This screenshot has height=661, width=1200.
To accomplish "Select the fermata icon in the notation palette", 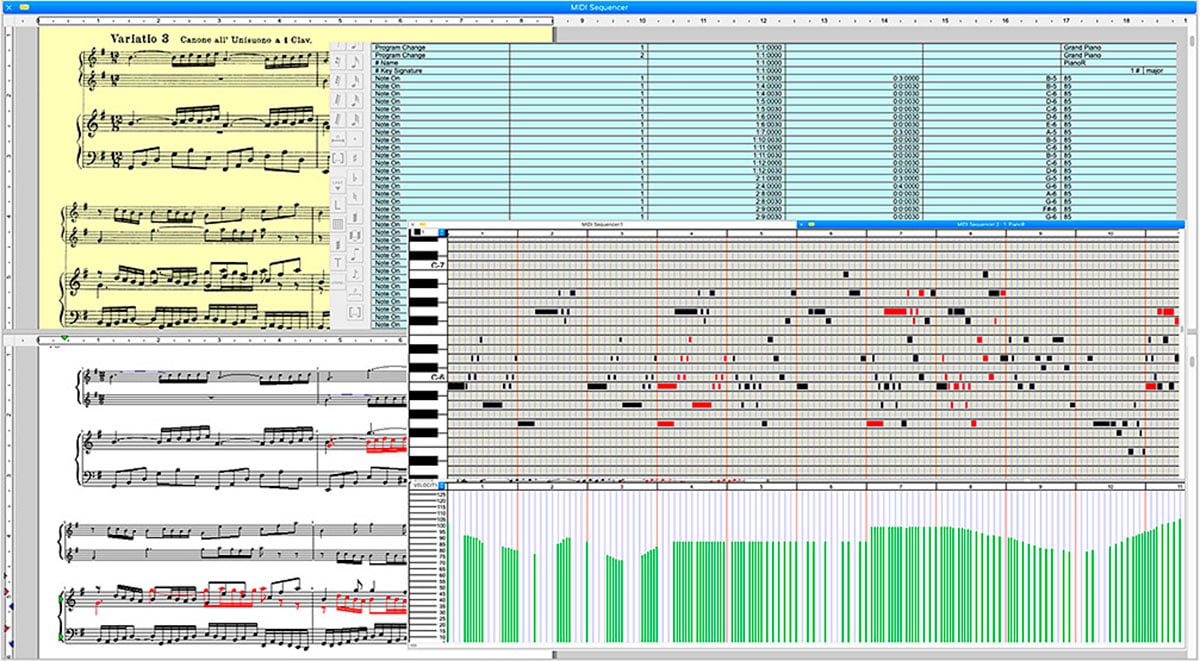I will (356, 292).
